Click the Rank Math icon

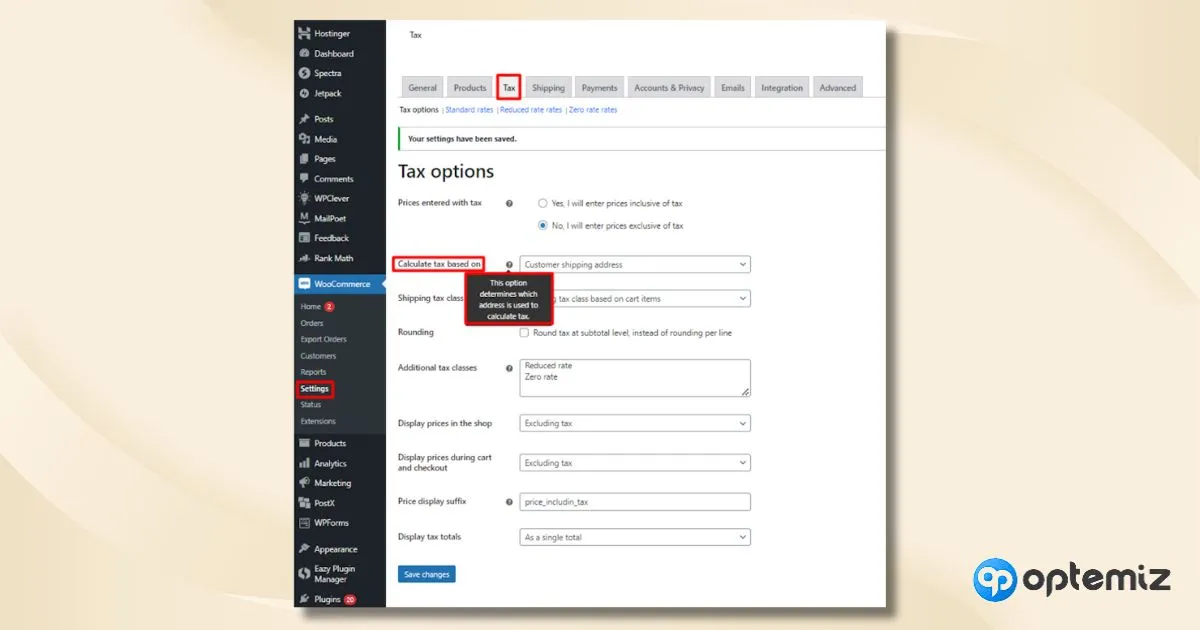coord(304,258)
